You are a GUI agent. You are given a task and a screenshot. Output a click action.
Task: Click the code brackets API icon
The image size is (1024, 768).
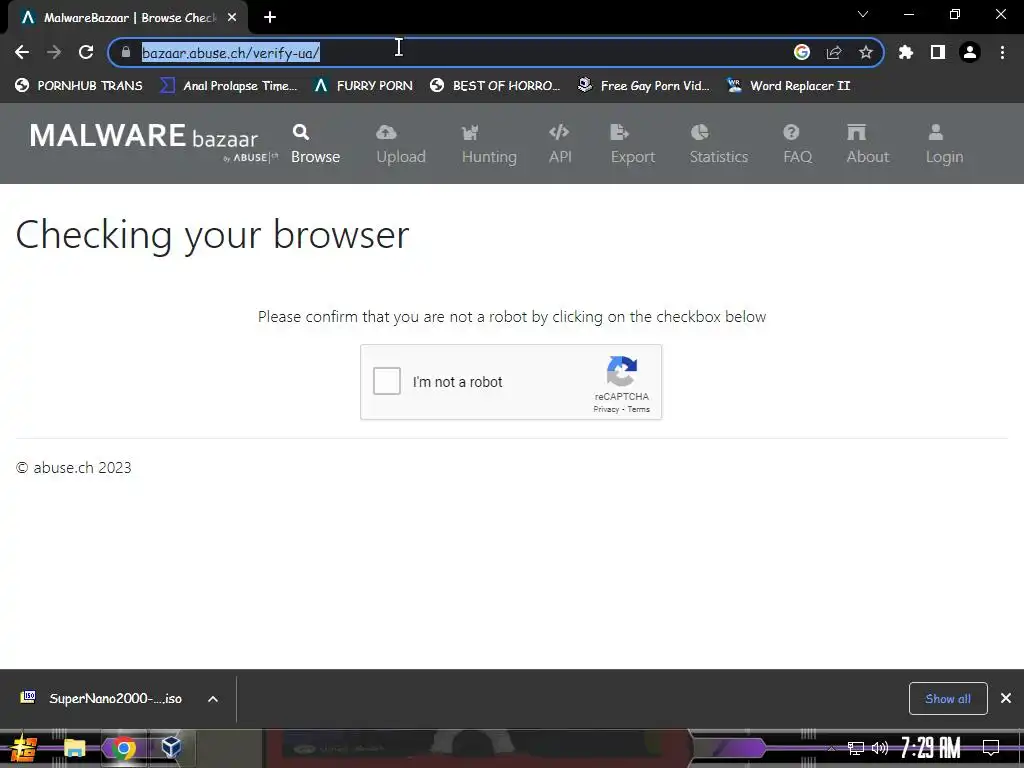point(559,132)
